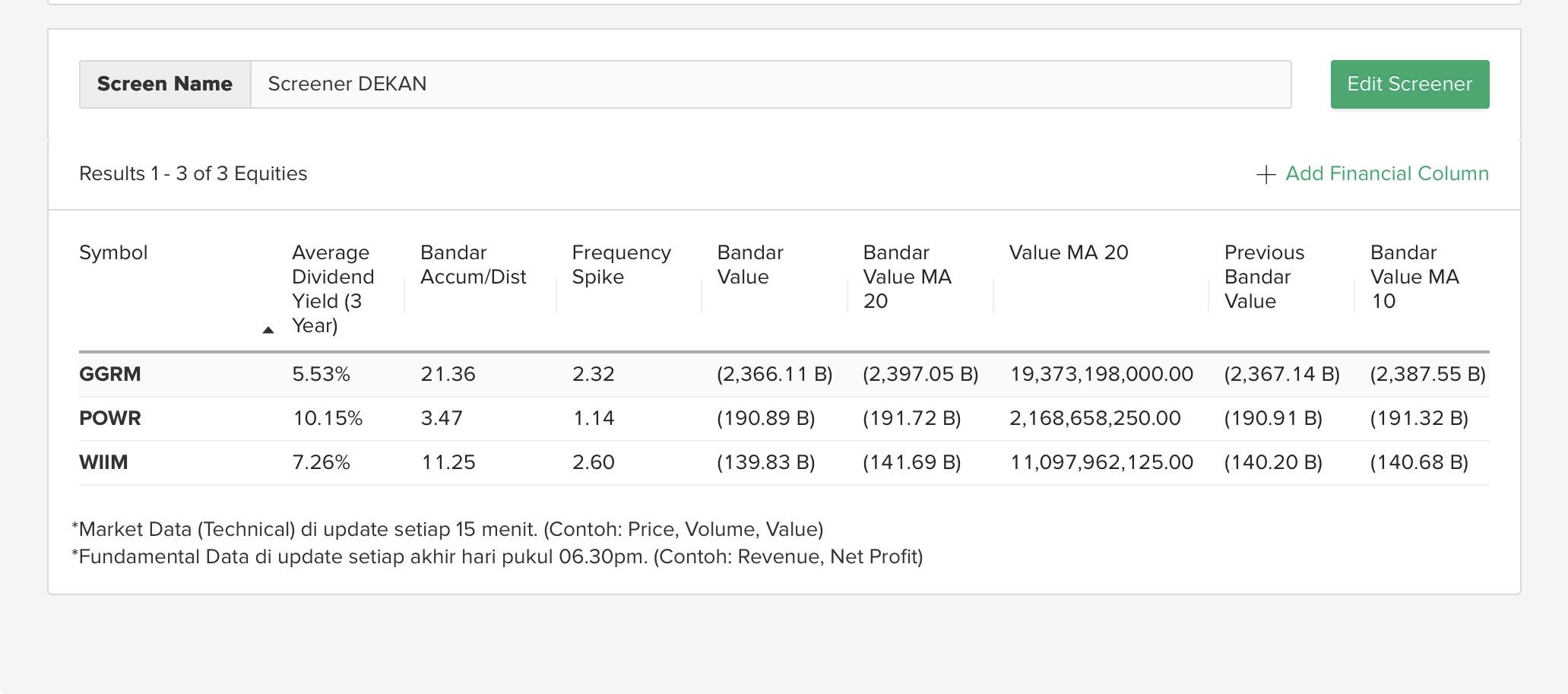Image resolution: width=1568 pixels, height=694 pixels.
Task: Click the Bandar Value column header
Action: (749, 265)
